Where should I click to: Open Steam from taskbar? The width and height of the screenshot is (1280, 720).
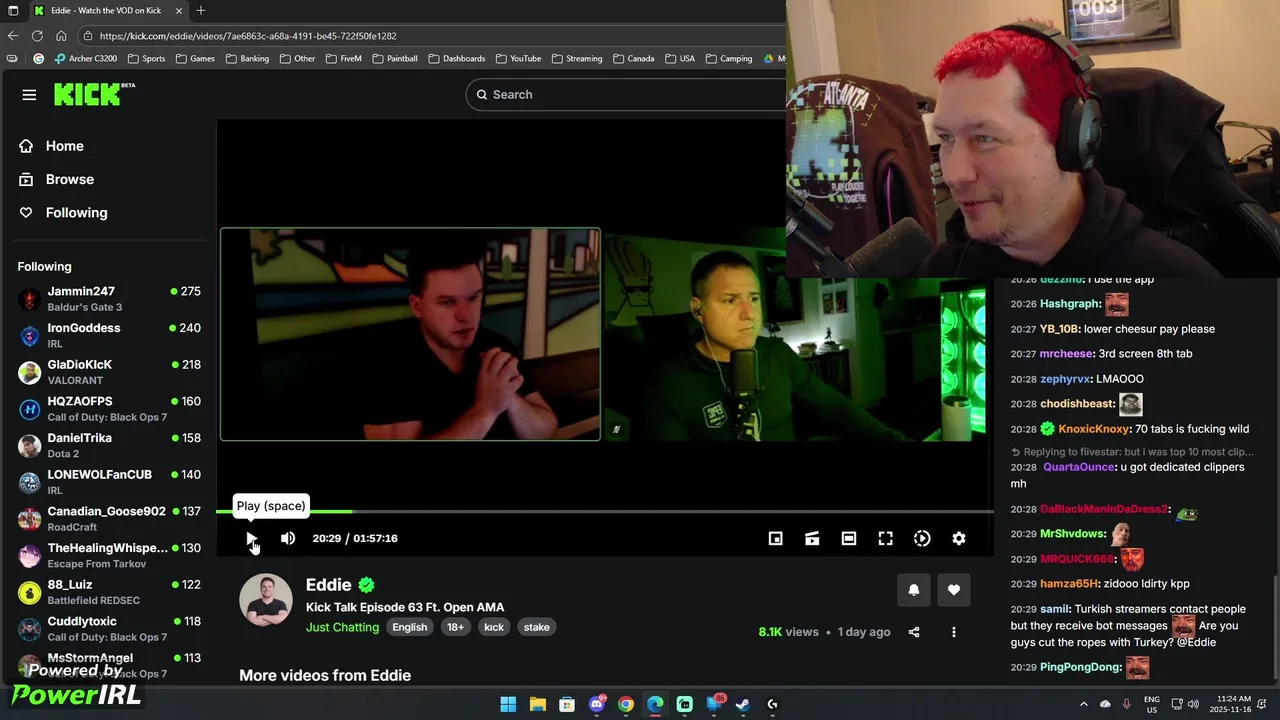click(743, 704)
